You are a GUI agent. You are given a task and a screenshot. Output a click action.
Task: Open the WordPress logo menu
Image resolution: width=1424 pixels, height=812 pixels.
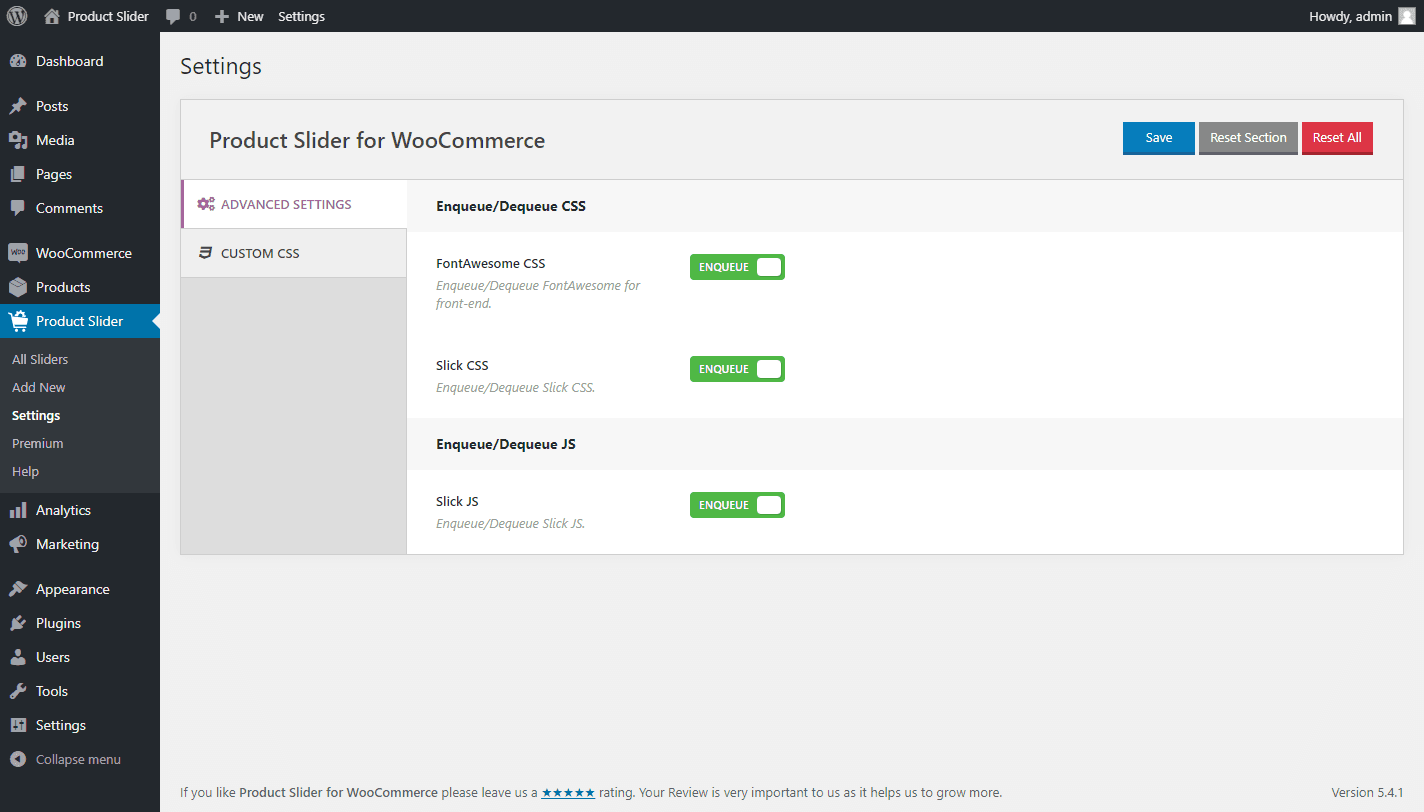click(17, 16)
